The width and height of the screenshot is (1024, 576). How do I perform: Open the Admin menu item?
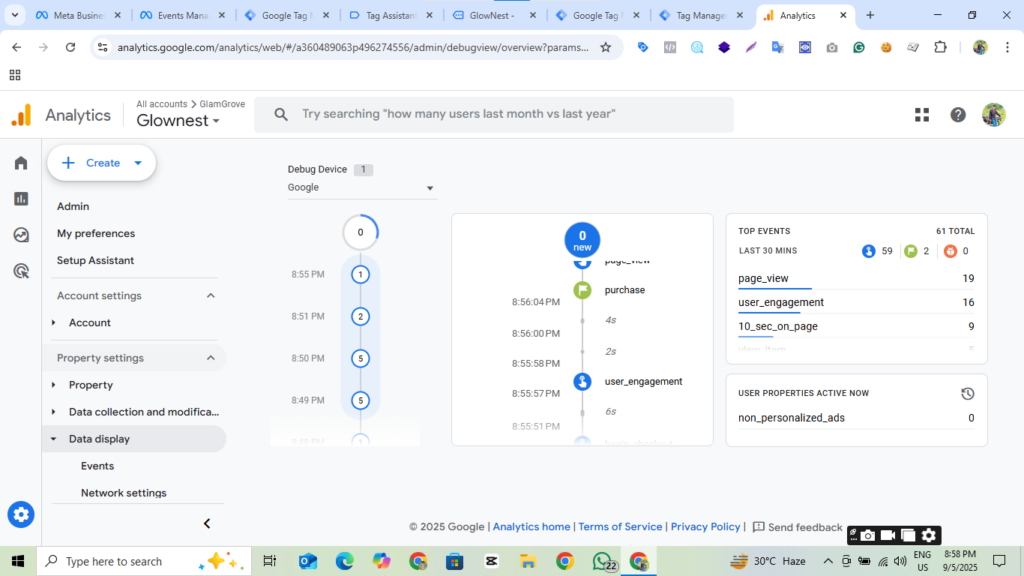73,206
